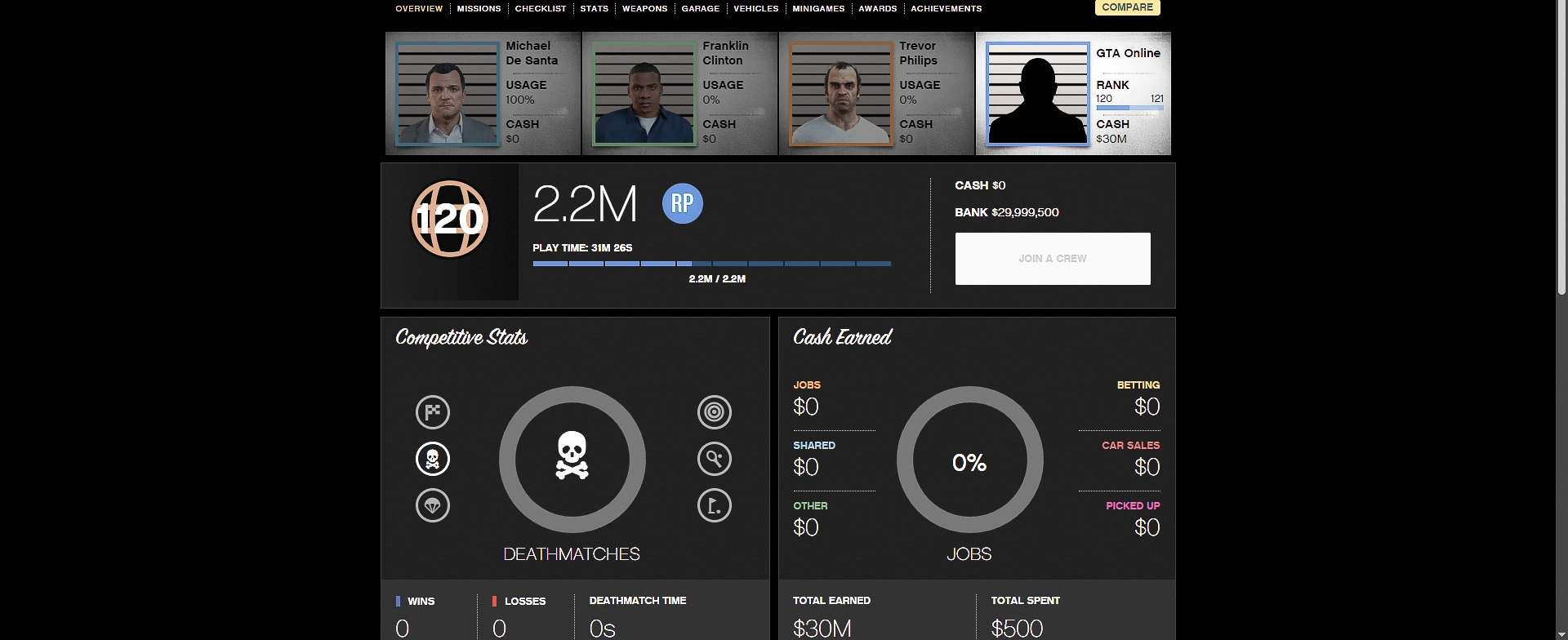Click the "Competitive Stats" heading
Screen dimensions: 1568x640
[461, 337]
